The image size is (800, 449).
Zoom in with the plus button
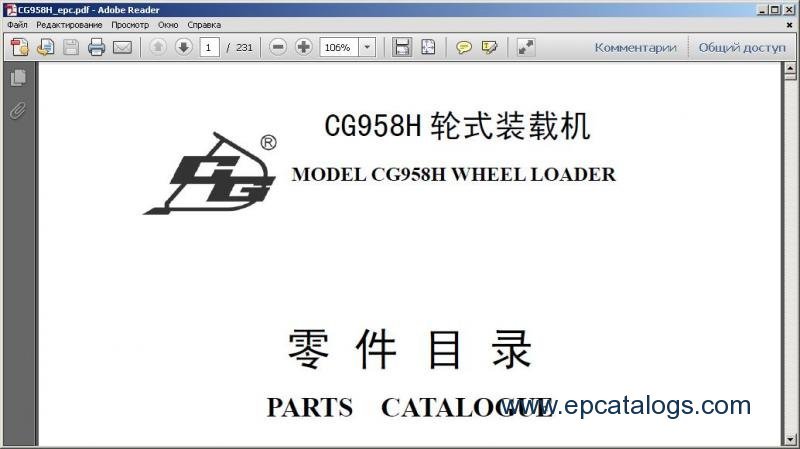pyautogui.click(x=304, y=47)
